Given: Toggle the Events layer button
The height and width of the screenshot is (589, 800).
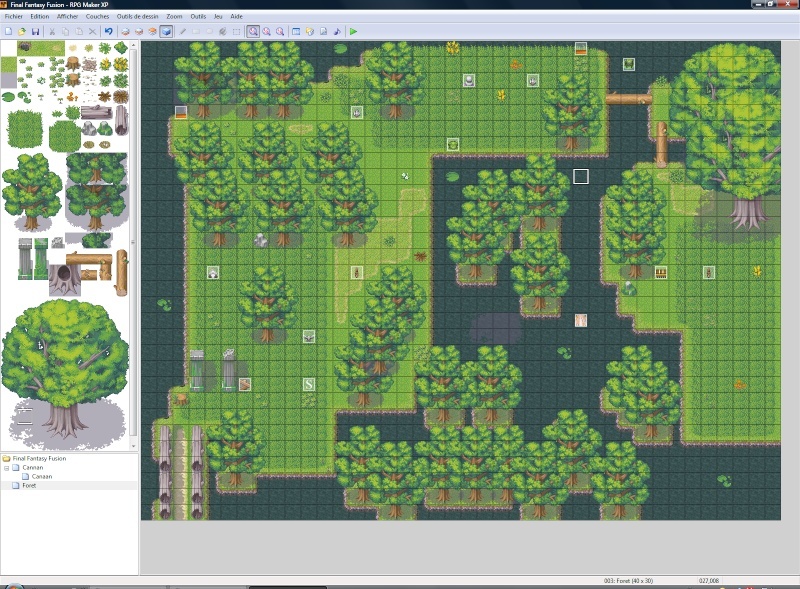Looking at the screenshot, I should [x=166, y=32].
